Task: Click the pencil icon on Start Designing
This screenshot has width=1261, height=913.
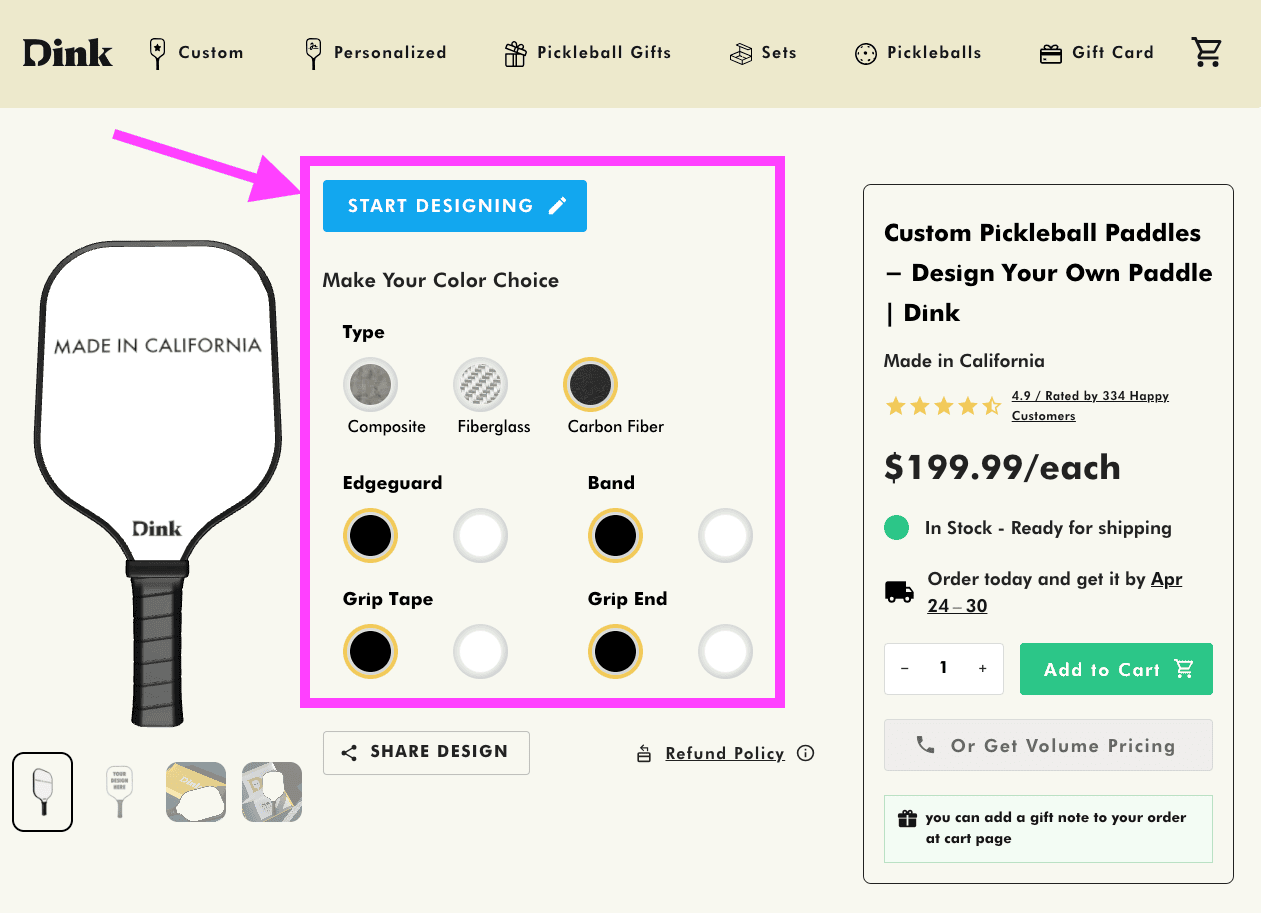Action: tap(557, 205)
